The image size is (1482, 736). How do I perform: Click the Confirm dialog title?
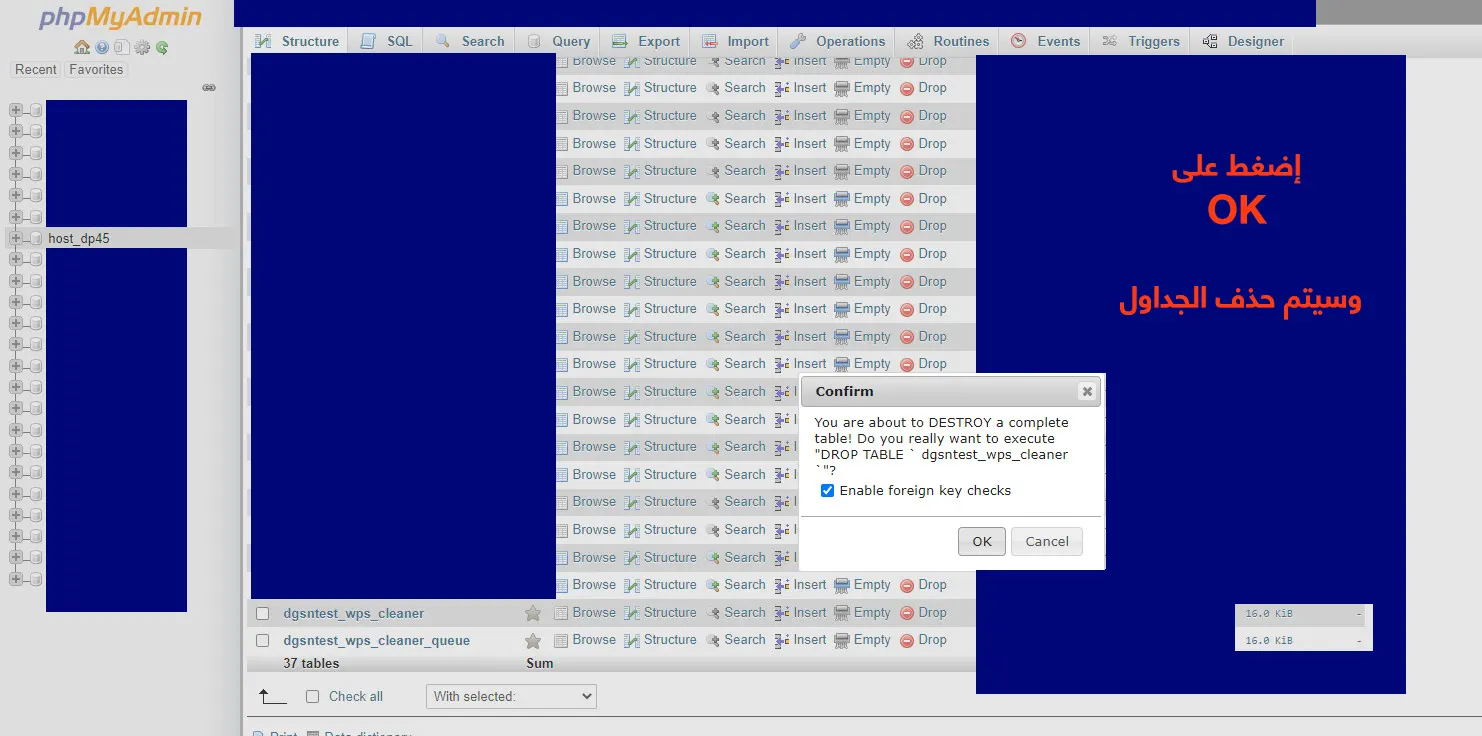(x=845, y=392)
